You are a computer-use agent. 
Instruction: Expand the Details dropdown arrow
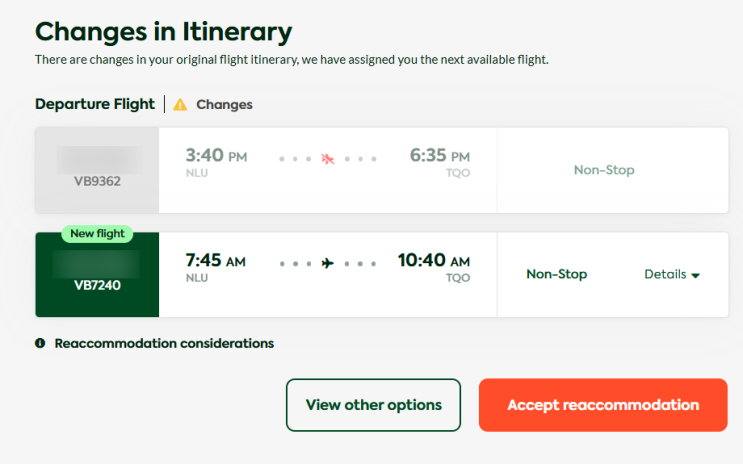(x=695, y=275)
